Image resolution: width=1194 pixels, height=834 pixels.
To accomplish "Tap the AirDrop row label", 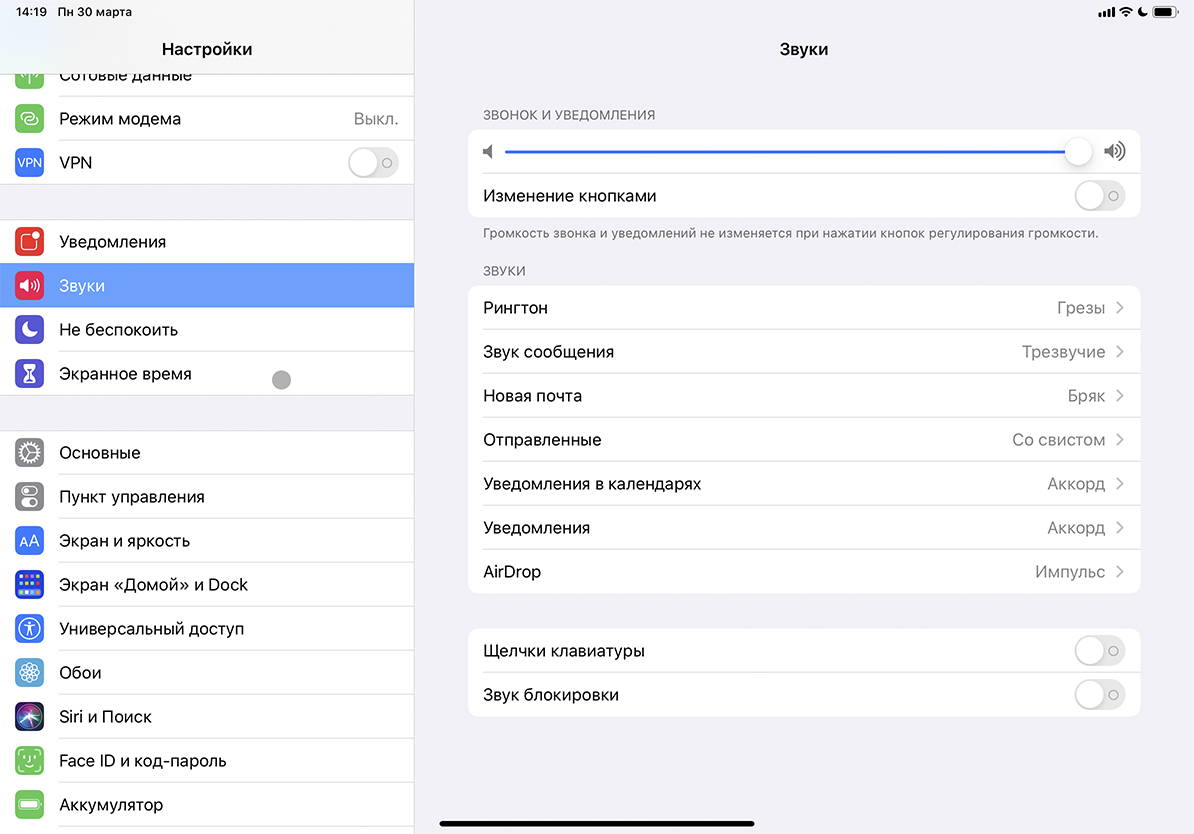I will point(512,572).
